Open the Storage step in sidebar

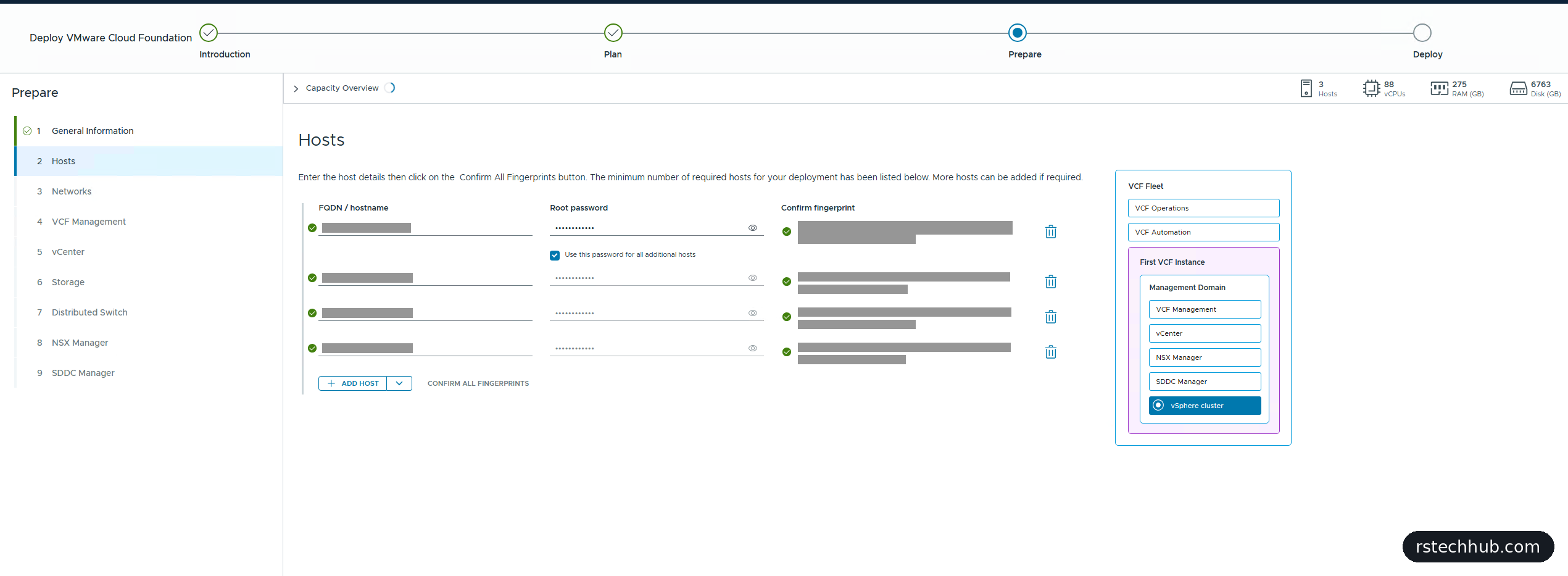pyautogui.click(x=68, y=282)
